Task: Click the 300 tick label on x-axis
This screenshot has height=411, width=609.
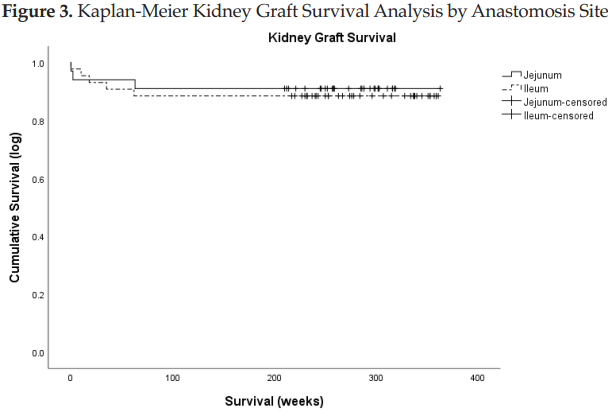Action: point(375,378)
